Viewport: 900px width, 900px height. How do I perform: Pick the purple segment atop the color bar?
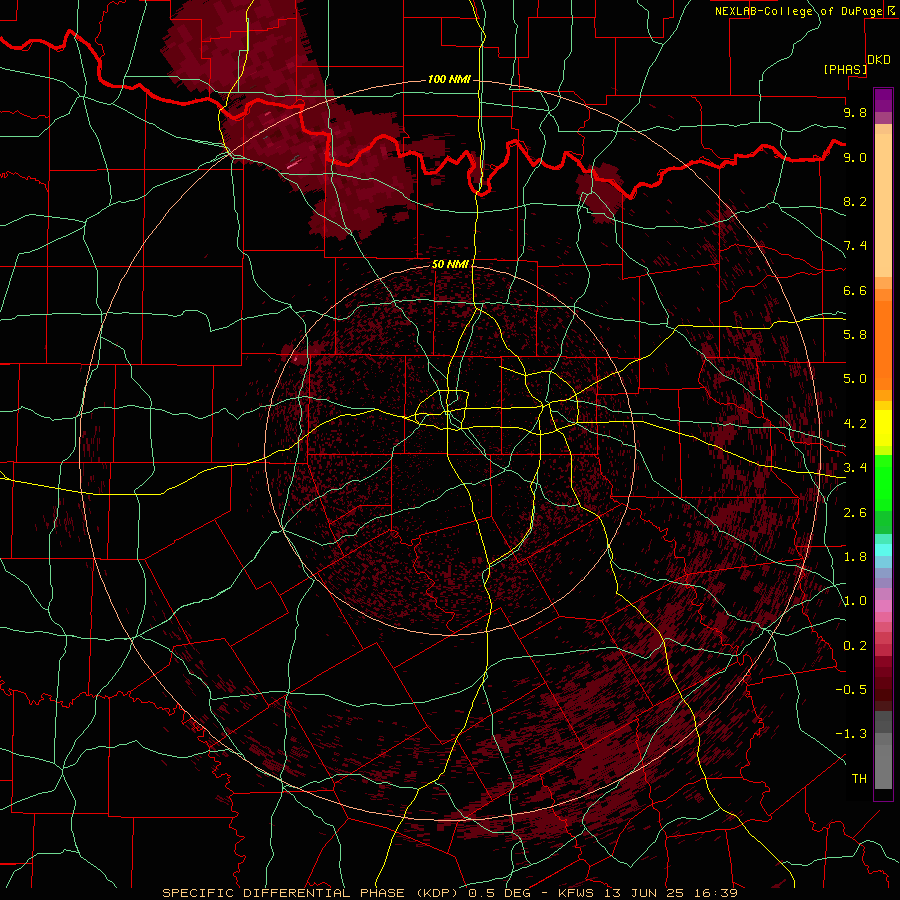(x=883, y=100)
